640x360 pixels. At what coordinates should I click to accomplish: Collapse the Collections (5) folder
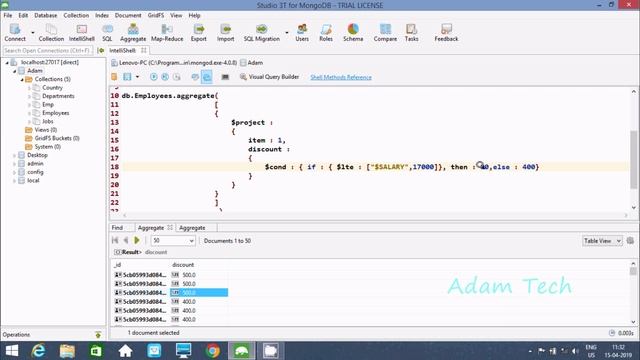(22, 79)
